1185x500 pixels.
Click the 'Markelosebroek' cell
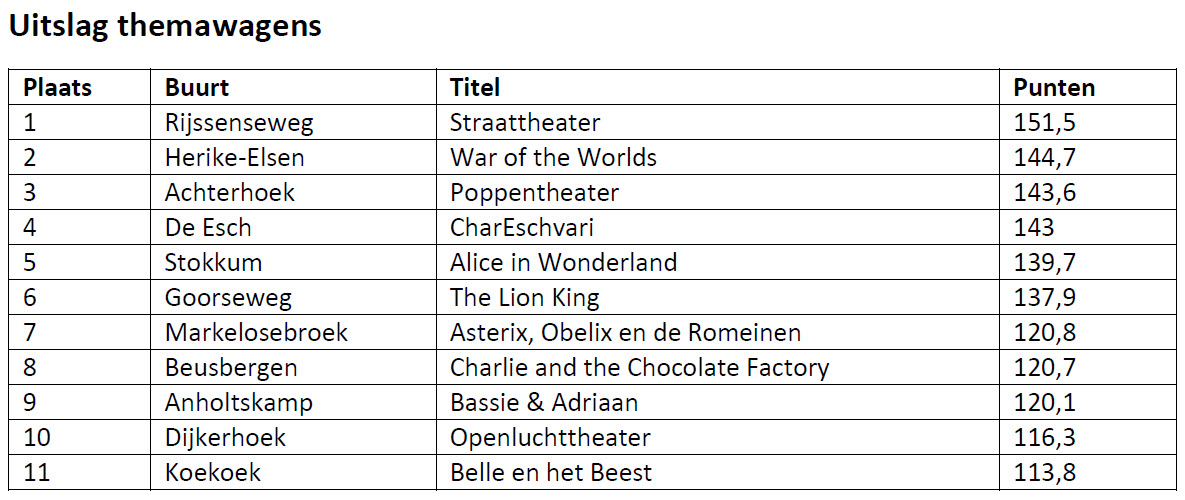[256, 333]
